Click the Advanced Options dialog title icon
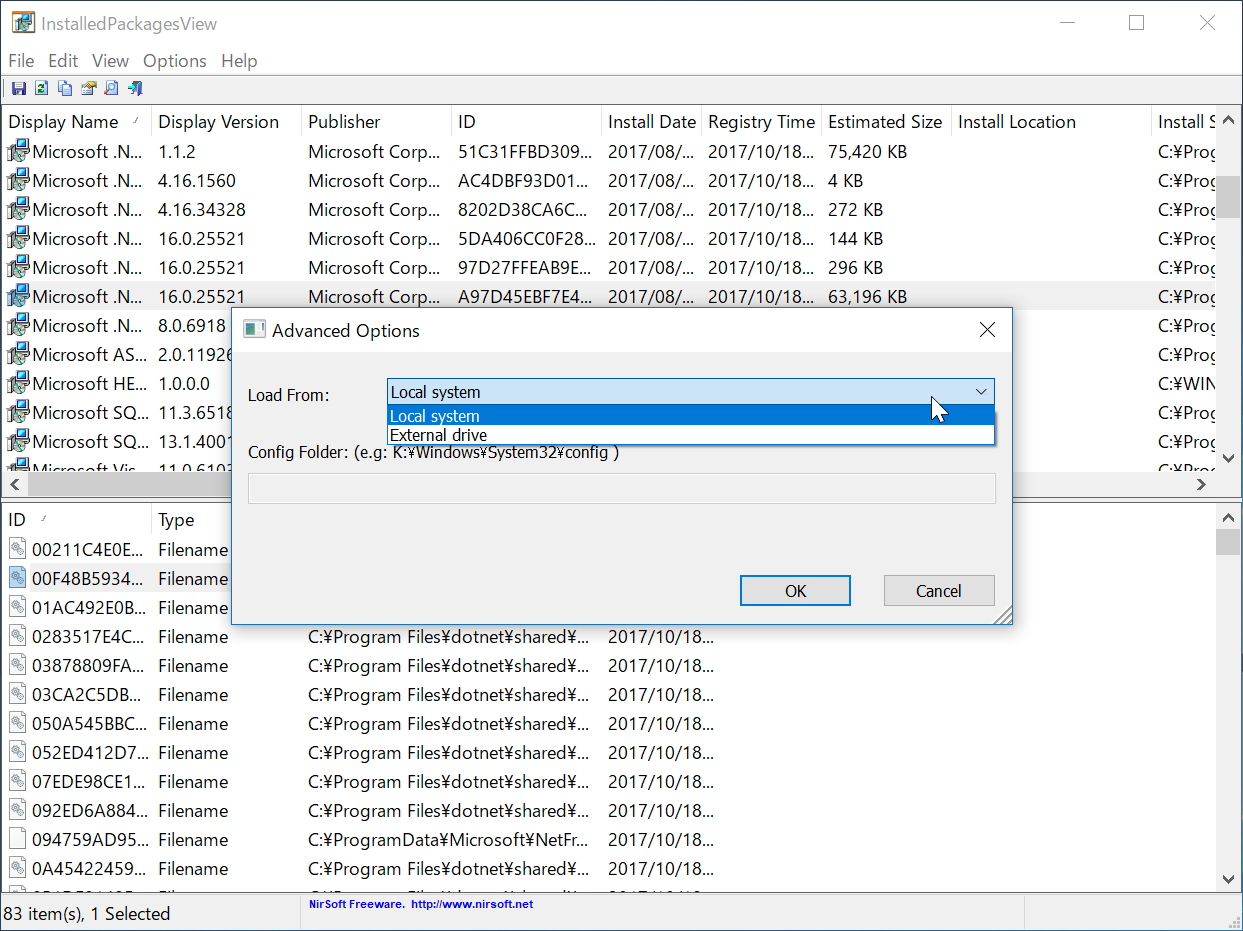Viewport: 1243px width, 931px height. (x=255, y=330)
